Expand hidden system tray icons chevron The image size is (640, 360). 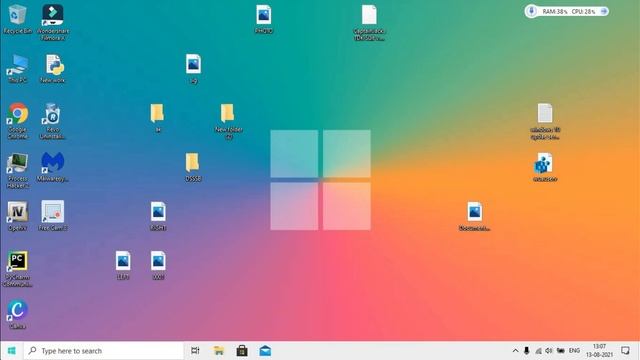(515, 351)
